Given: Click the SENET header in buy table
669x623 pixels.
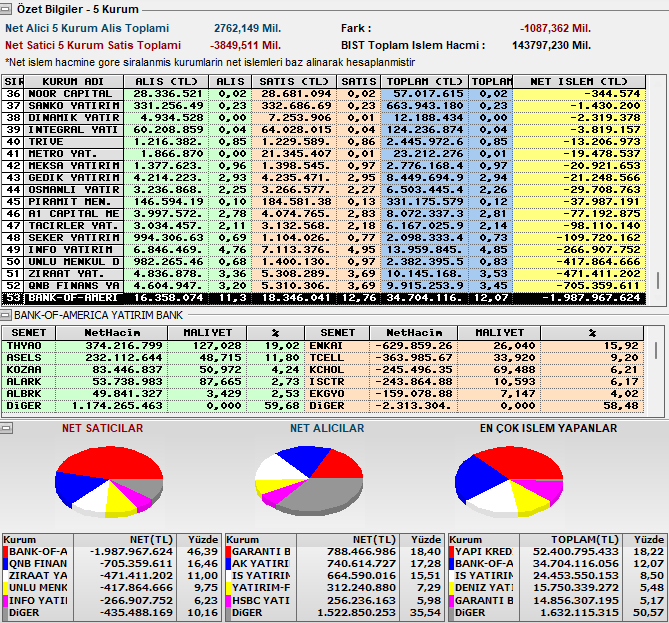Looking at the screenshot, I should (x=29, y=333).
